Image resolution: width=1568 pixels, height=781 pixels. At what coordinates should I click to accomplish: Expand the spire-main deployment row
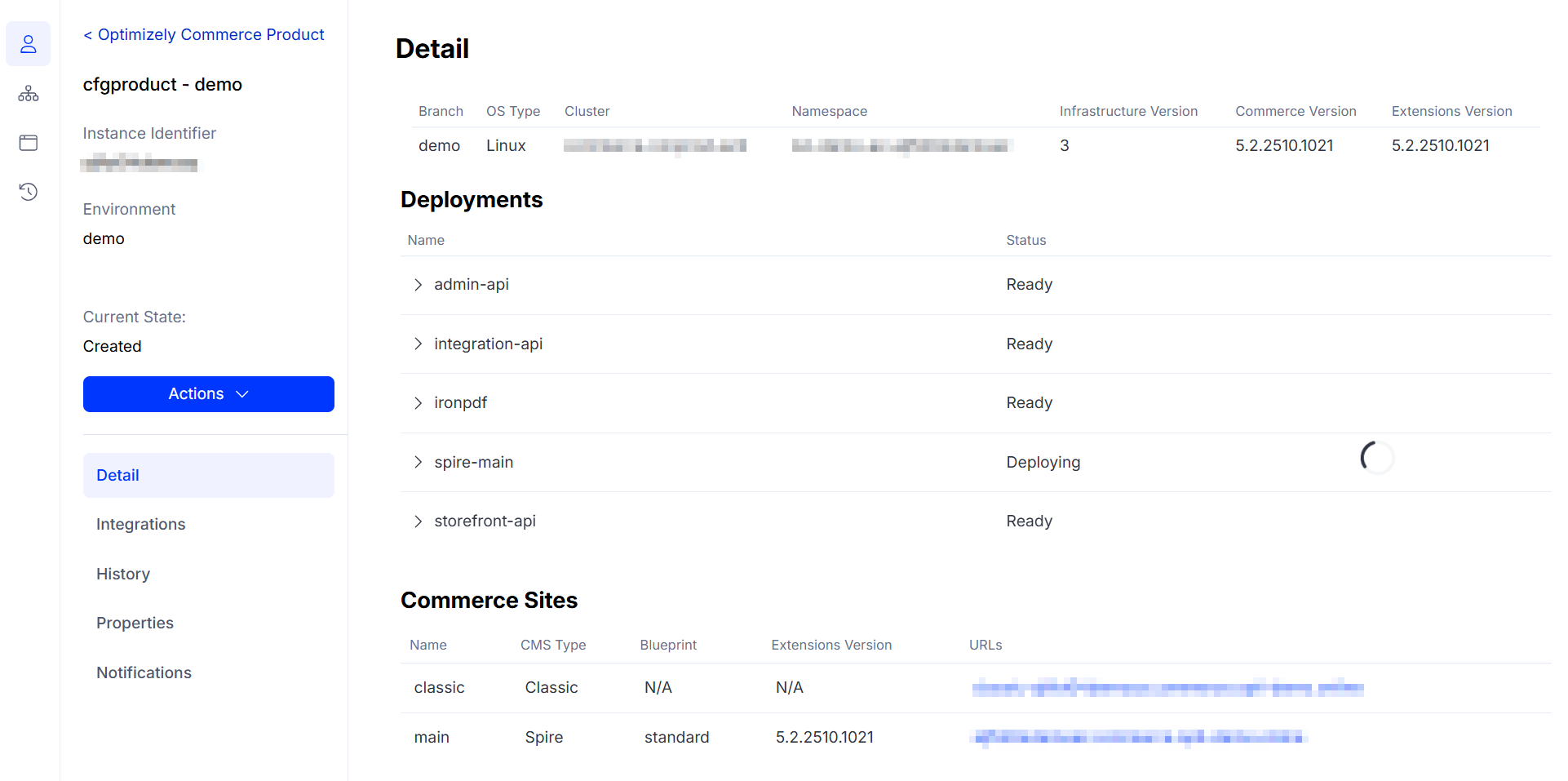[x=418, y=462]
